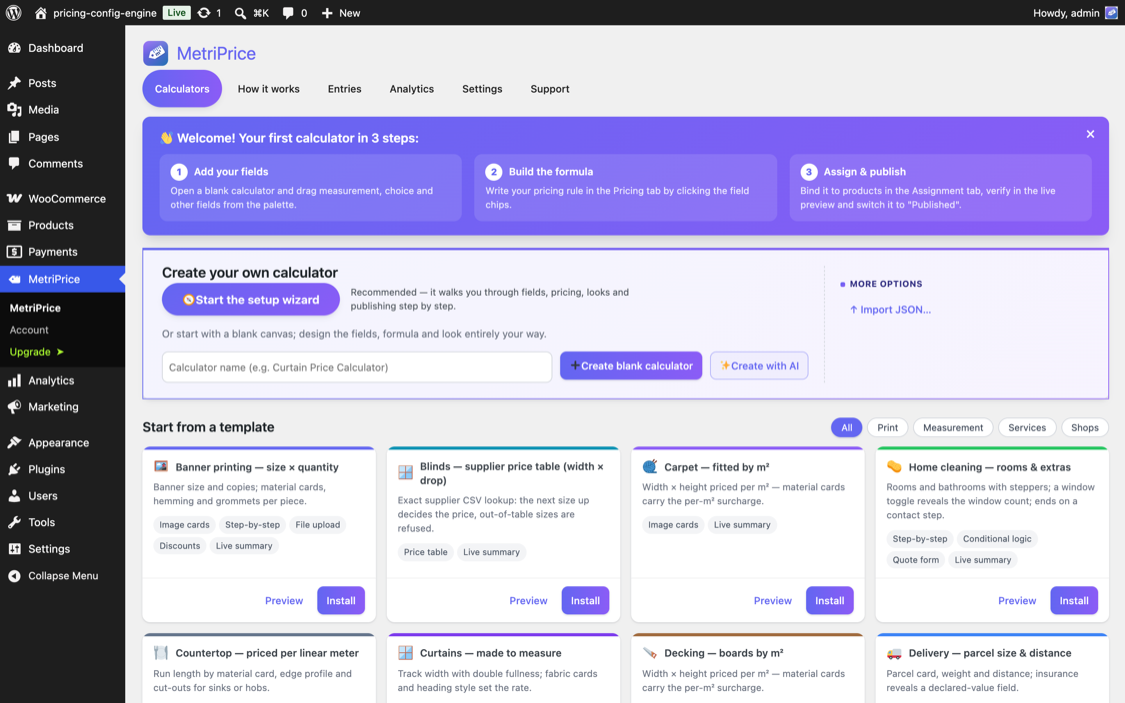Viewport: 1125px width, 703px height.
Task: Filter templates by Measurement
Action: coord(953,428)
